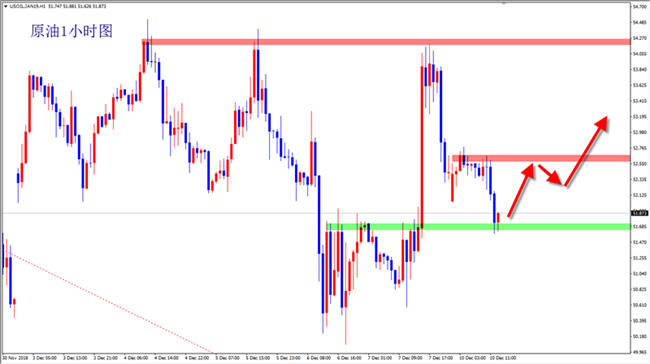The image size is (650, 364).
Task: Click the current price label on price axis
Action: click(x=639, y=213)
